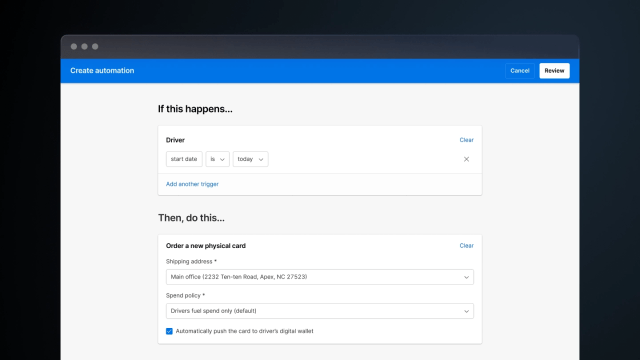Open the 'is' operator dropdown
Viewport: 640px width, 360px height.
[218, 159]
